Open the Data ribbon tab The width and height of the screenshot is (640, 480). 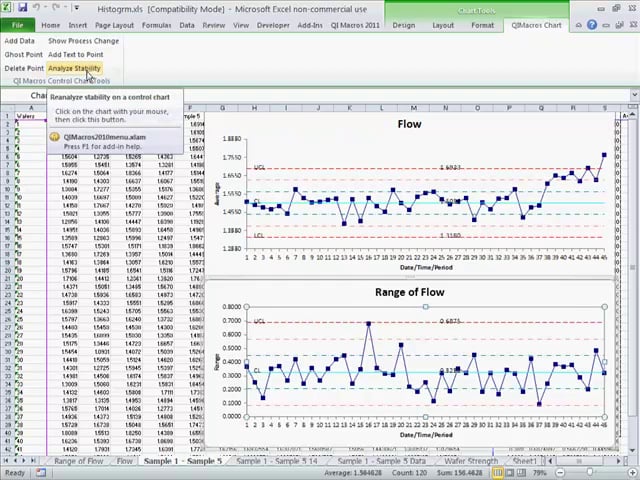(187, 25)
